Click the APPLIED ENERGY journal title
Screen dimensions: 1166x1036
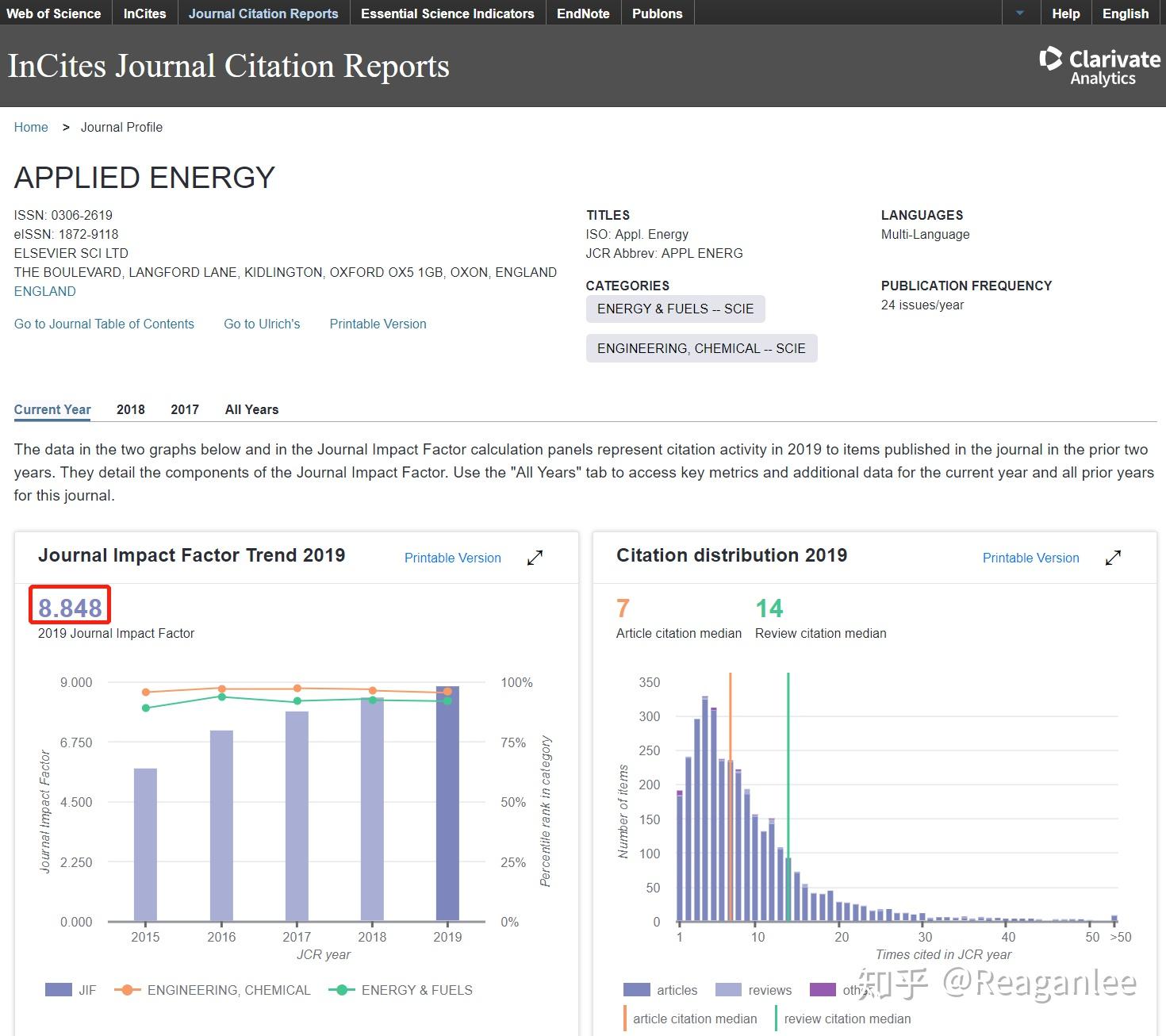point(144,178)
